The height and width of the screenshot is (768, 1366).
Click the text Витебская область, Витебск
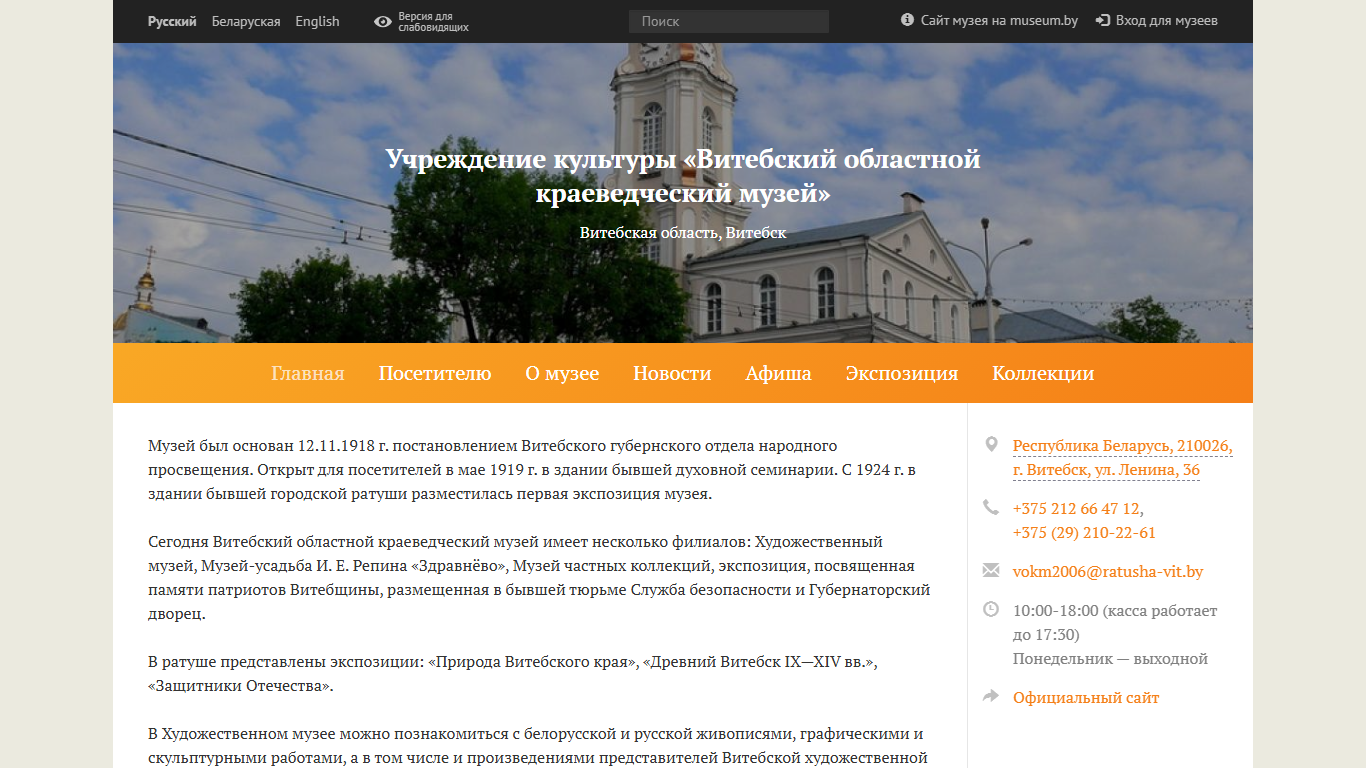click(x=683, y=232)
